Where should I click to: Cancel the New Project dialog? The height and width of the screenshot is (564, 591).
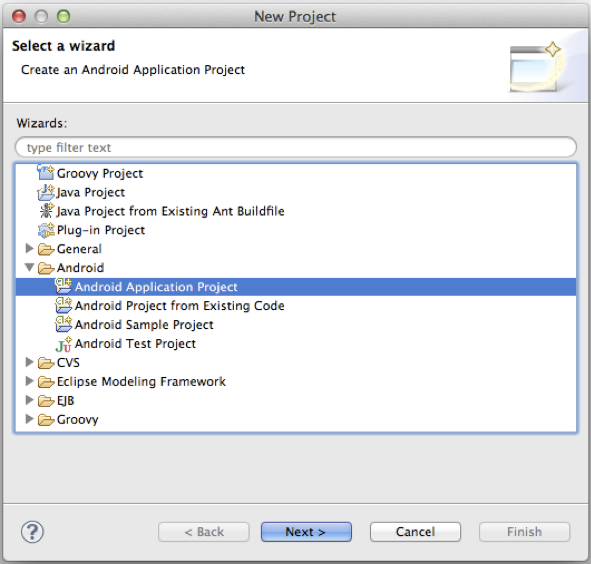(x=415, y=532)
